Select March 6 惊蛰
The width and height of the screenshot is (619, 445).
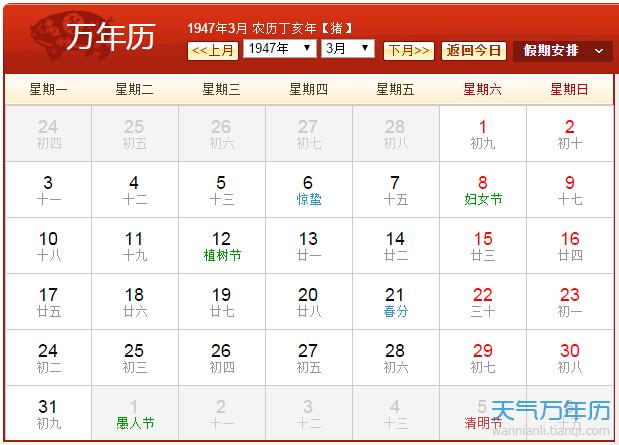pyautogui.click(x=309, y=190)
